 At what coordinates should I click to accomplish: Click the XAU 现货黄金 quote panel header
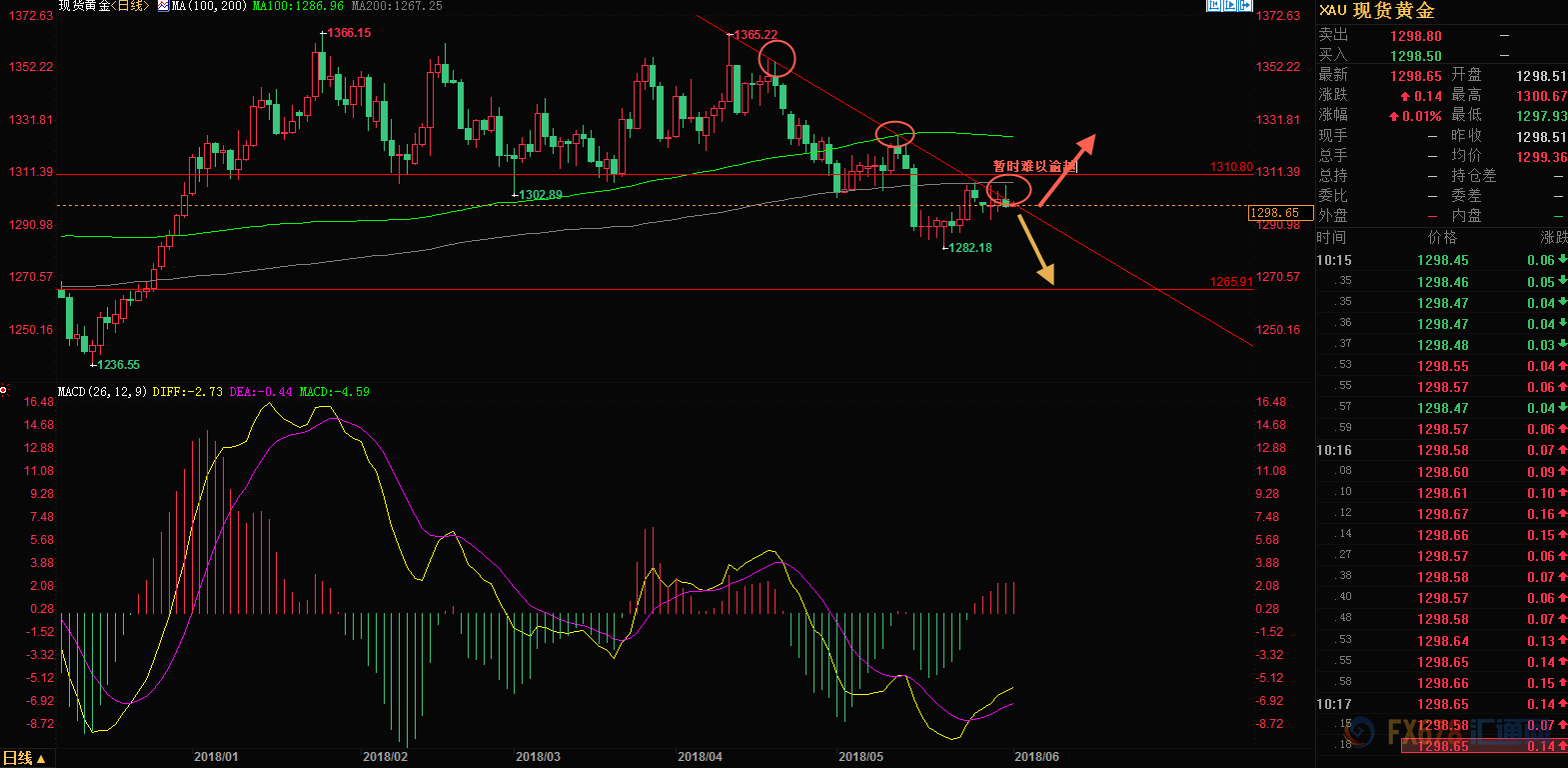[x=1377, y=10]
